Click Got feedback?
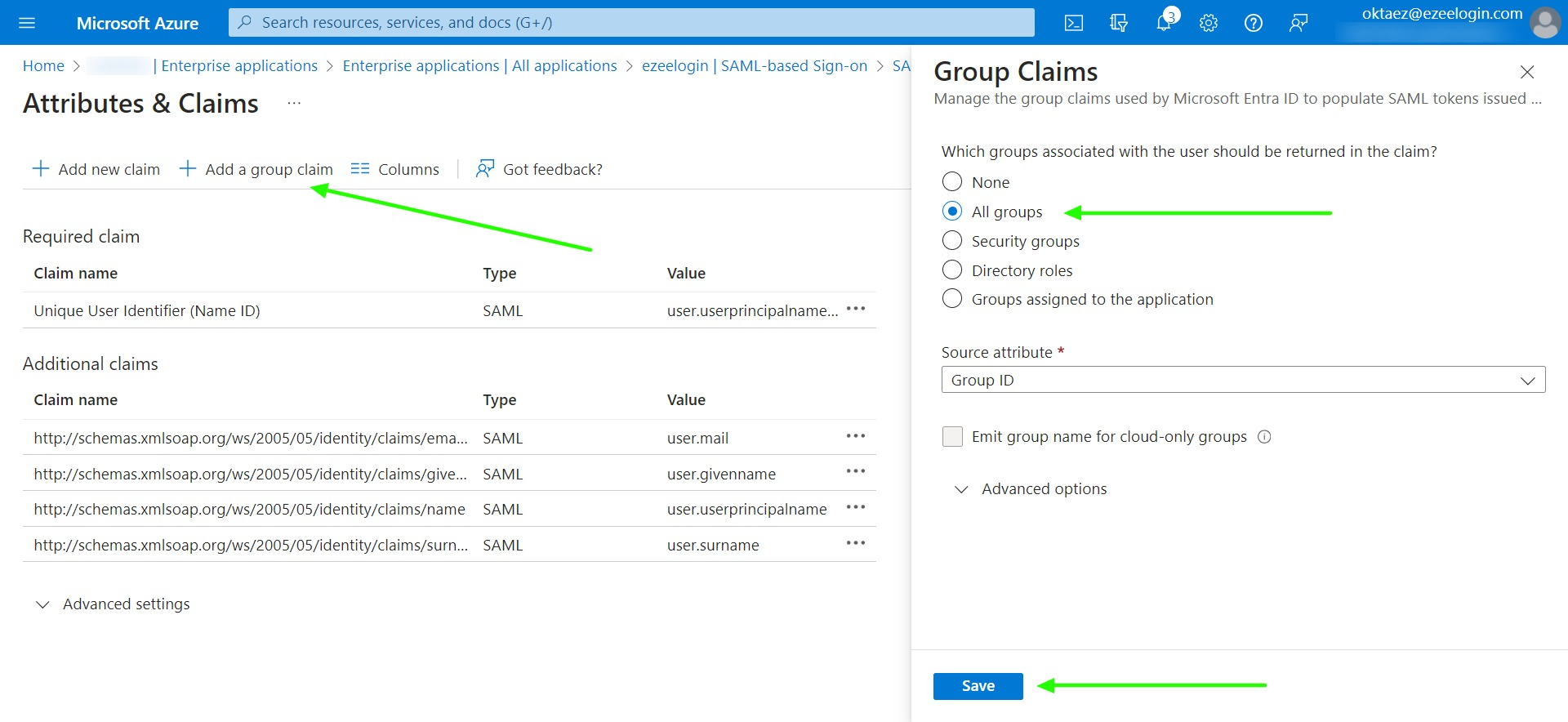 coord(540,169)
